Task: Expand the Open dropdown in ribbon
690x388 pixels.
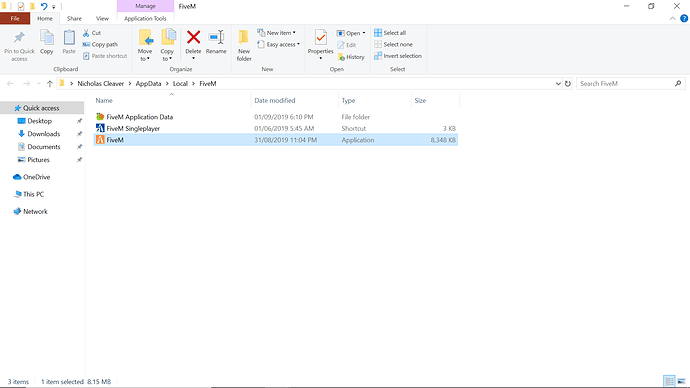Action: pos(351,33)
